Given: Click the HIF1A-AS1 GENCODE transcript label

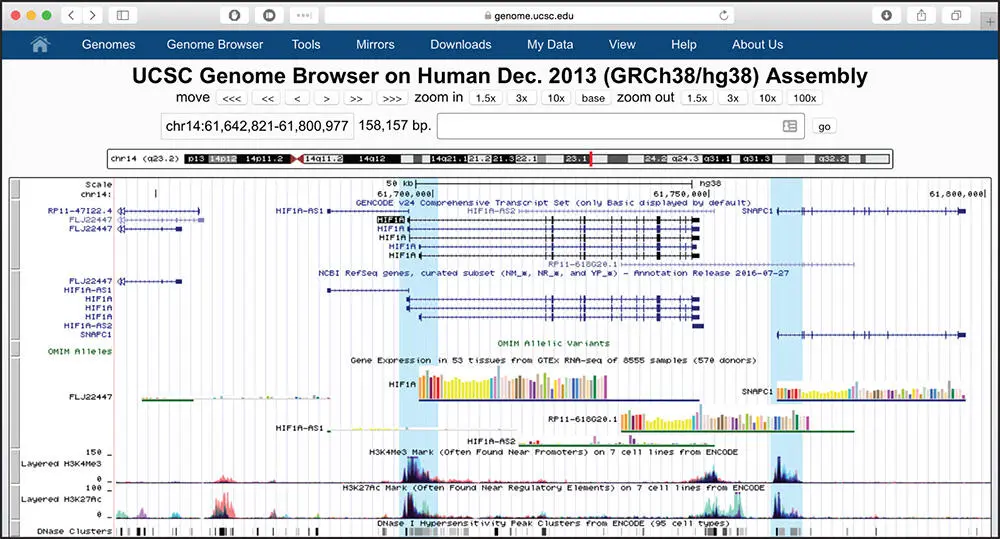Looking at the screenshot, I should [x=300, y=211].
